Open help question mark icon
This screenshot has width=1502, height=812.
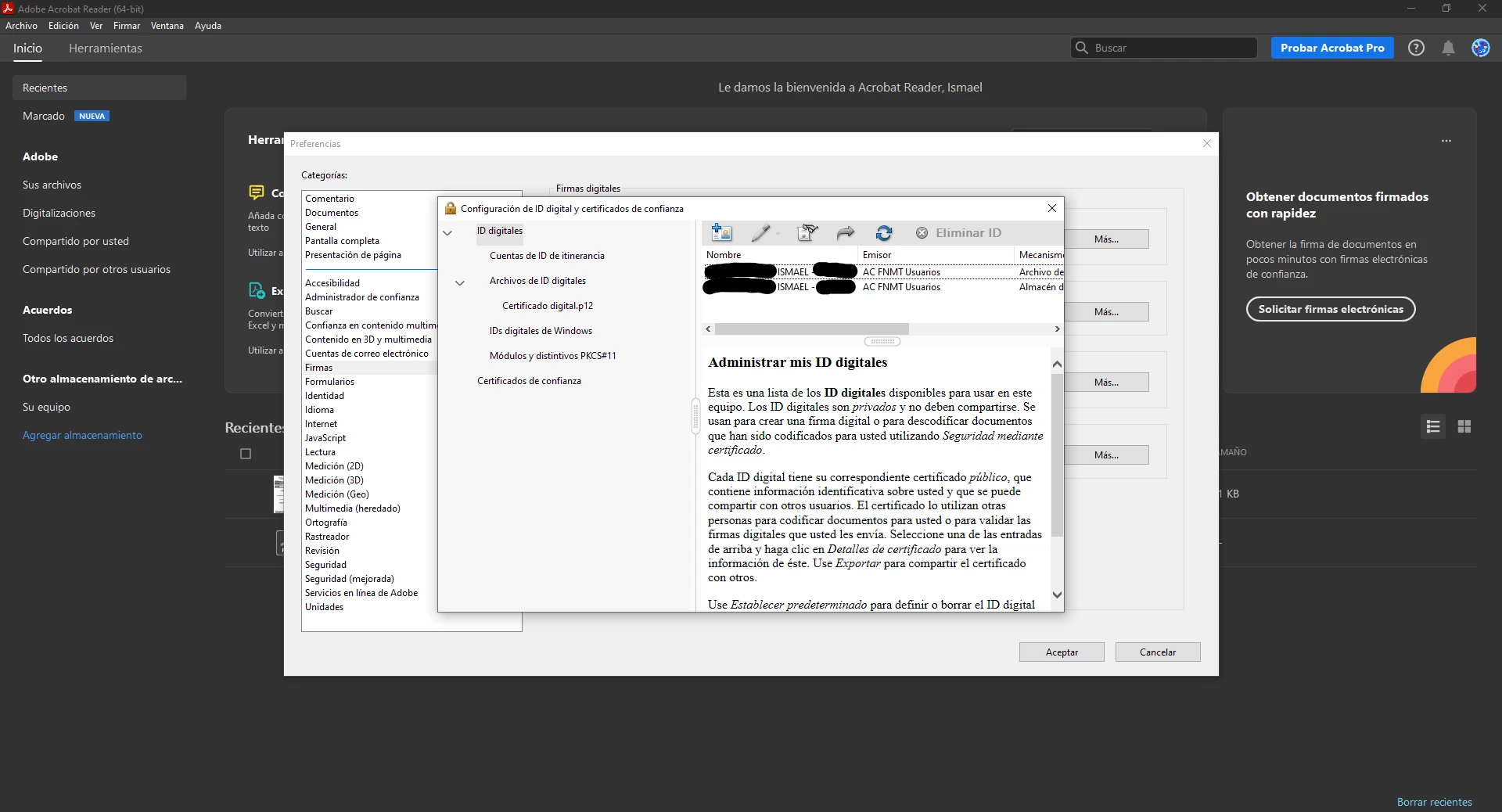(x=1416, y=48)
